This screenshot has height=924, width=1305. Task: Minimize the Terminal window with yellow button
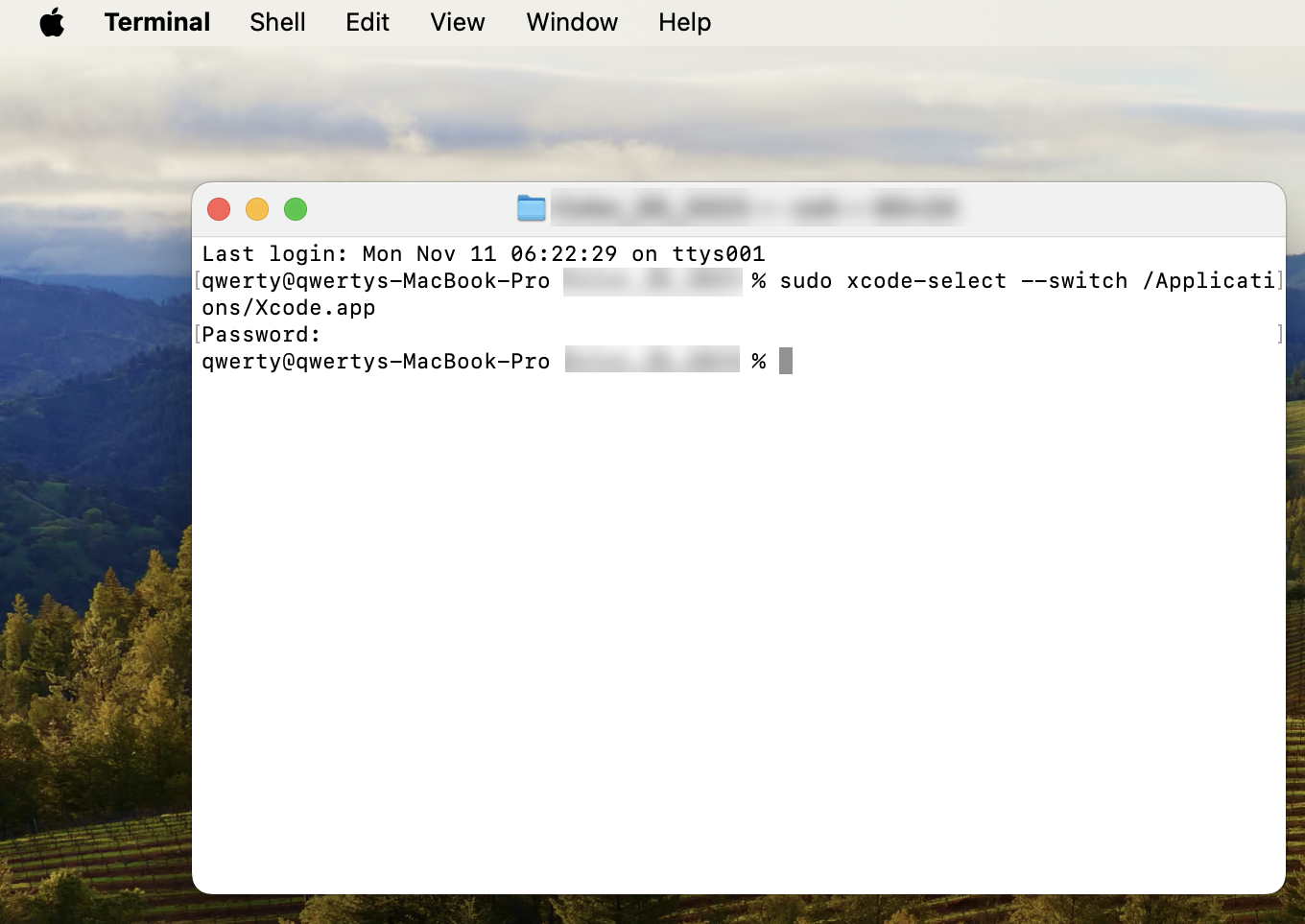(x=257, y=209)
